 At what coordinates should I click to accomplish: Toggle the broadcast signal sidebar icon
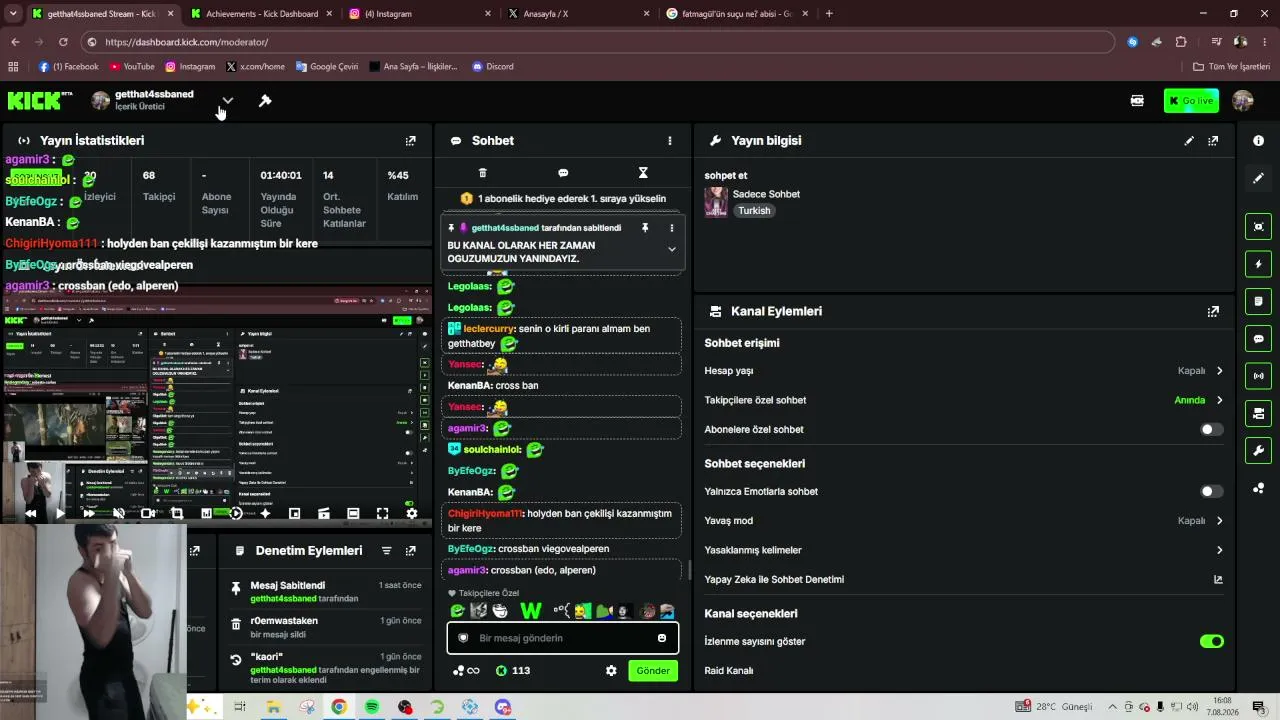tap(1258, 376)
